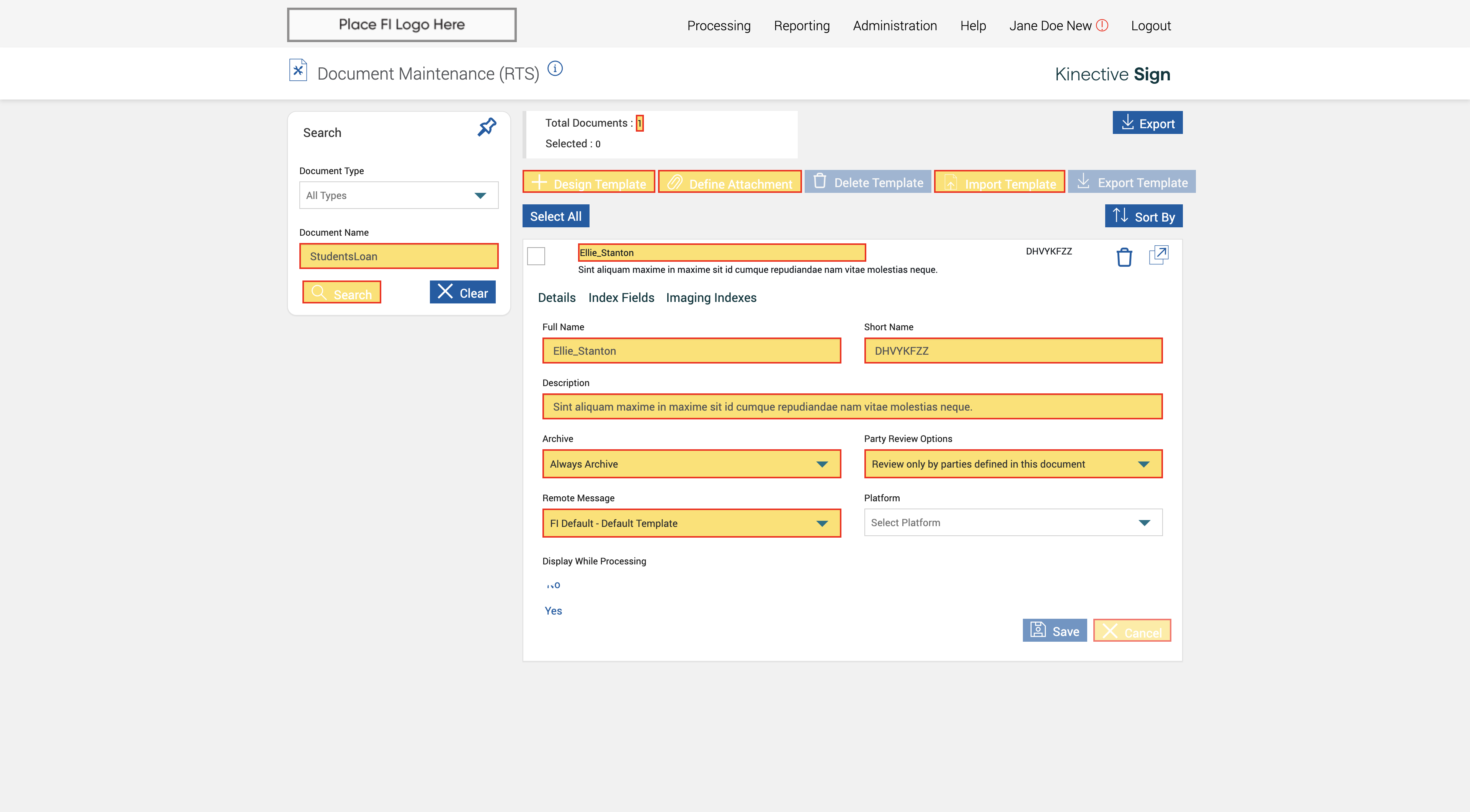The width and height of the screenshot is (1470, 812).
Task: Click the red alert icon beside Jane Doe New
Action: click(x=1102, y=25)
